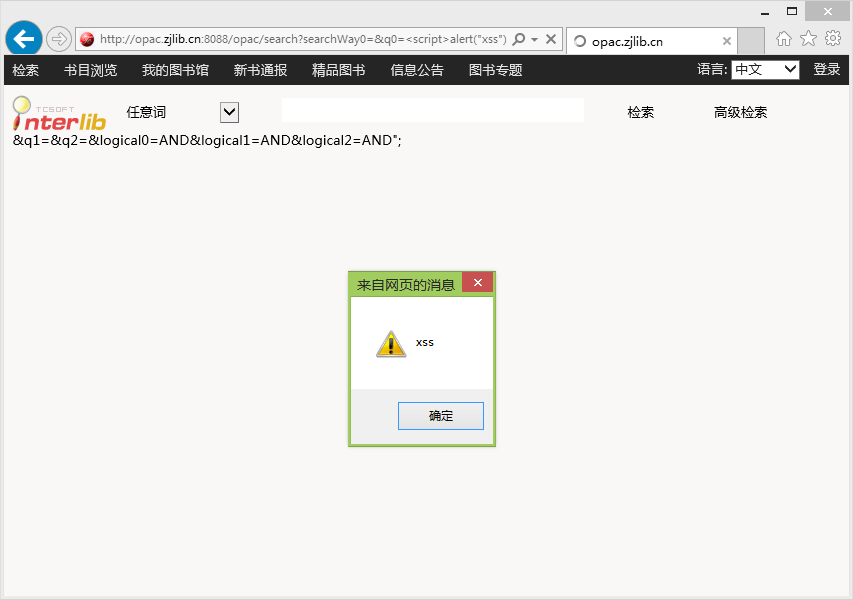The width and height of the screenshot is (853, 600).
Task: Open the 新书通报 menu item
Action: click(260, 70)
